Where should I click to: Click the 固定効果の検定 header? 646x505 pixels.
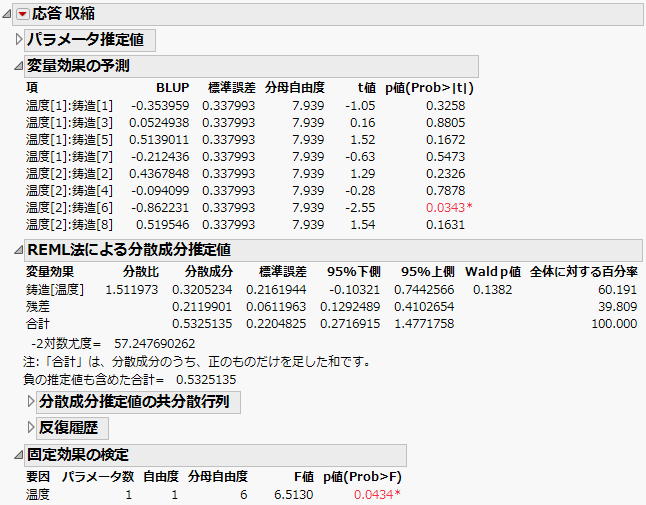[x=215, y=455]
